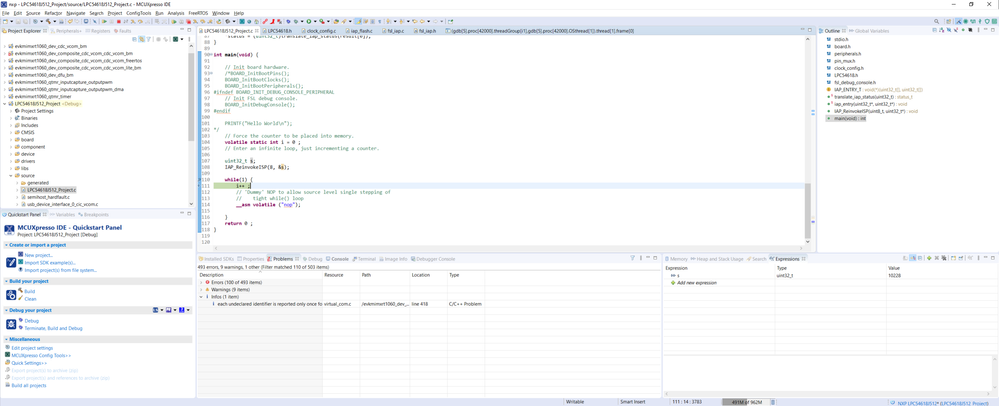Minimize the Project Explorer view

pyautogui.click(x=182, y=29)
